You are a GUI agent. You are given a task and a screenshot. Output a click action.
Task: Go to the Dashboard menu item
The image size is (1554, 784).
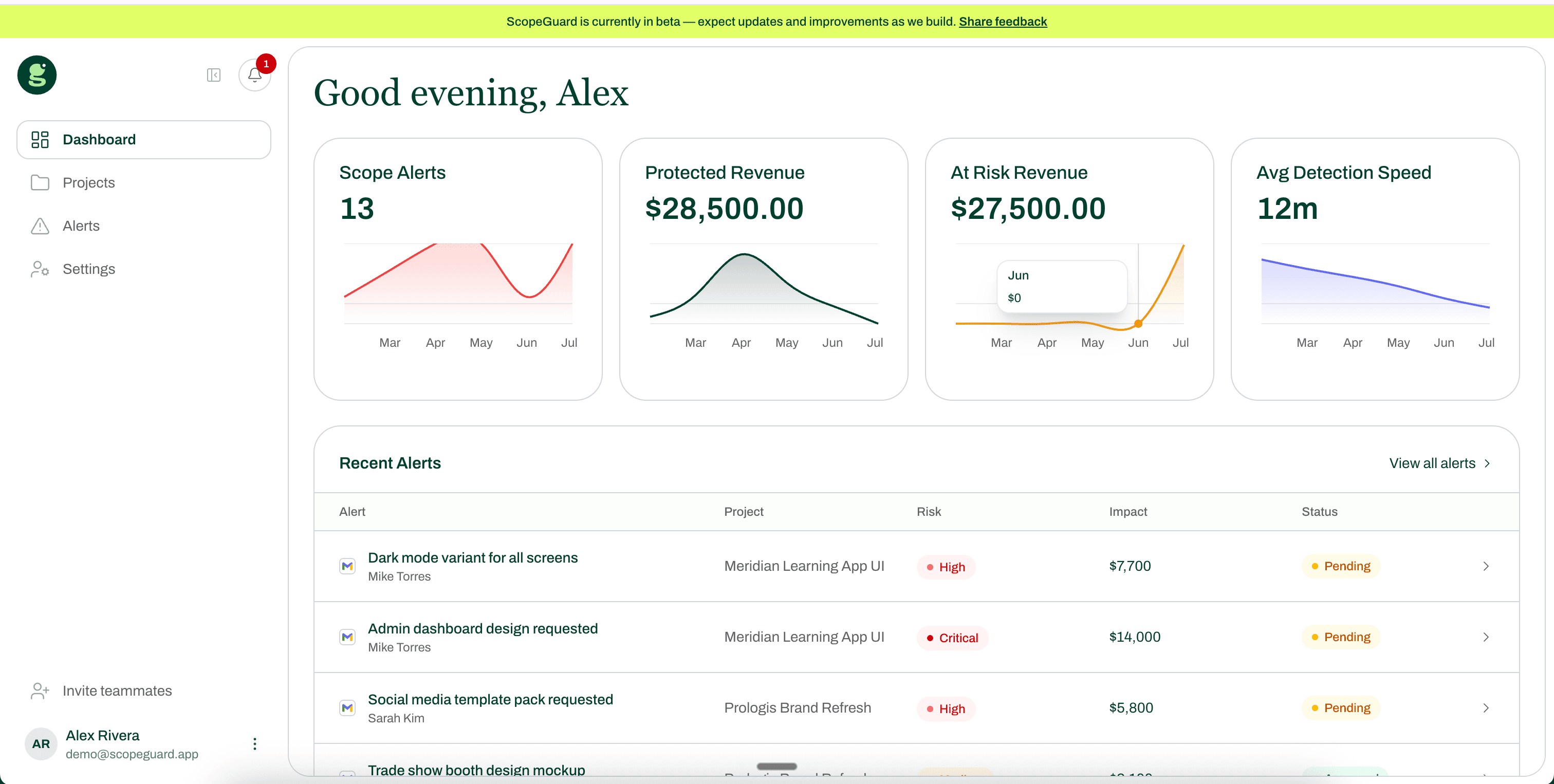[x=143, y=139]
